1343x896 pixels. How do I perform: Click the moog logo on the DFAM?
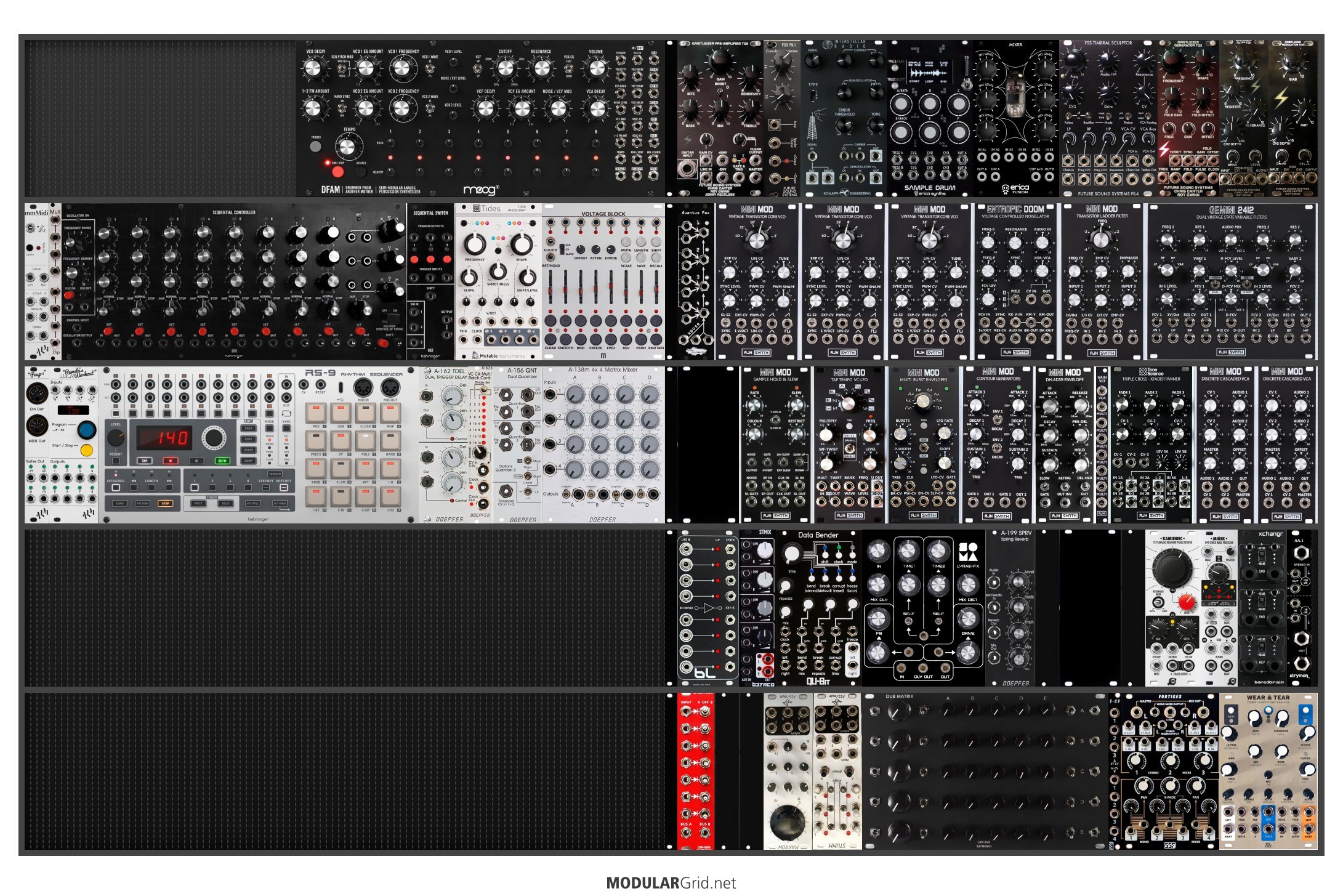(482, 190)
